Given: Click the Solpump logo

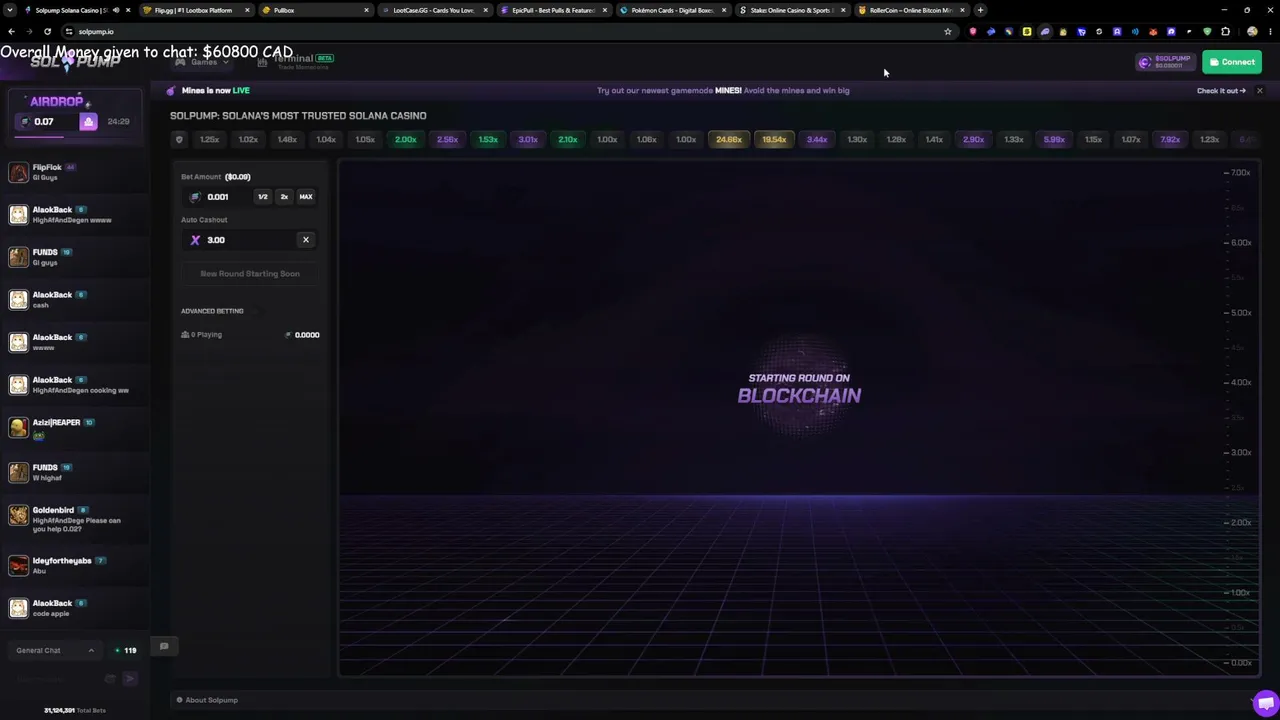Looking at the screenshot, I should coord(75,62).
